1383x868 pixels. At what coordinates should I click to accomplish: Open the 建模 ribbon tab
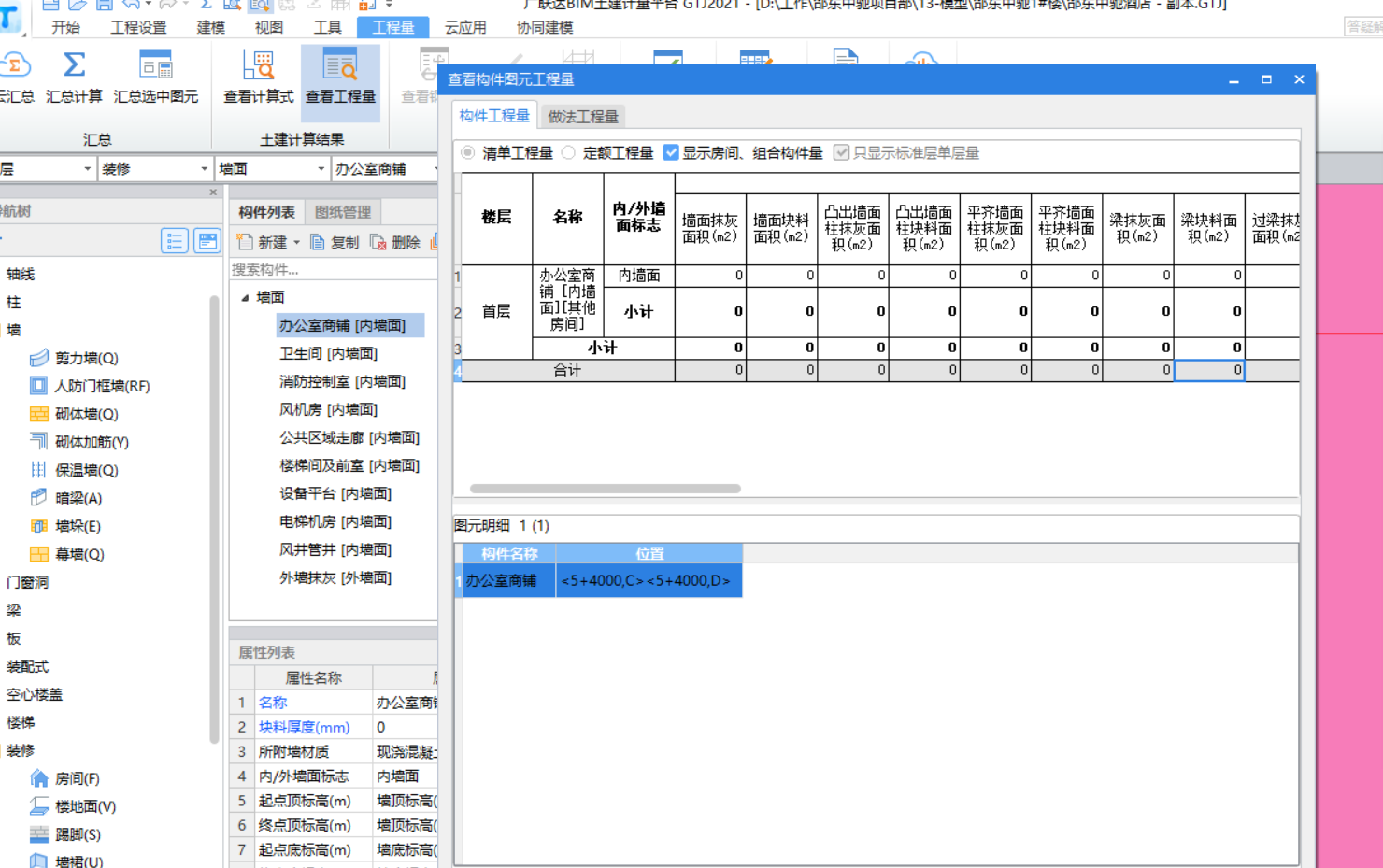coord(211,27)
